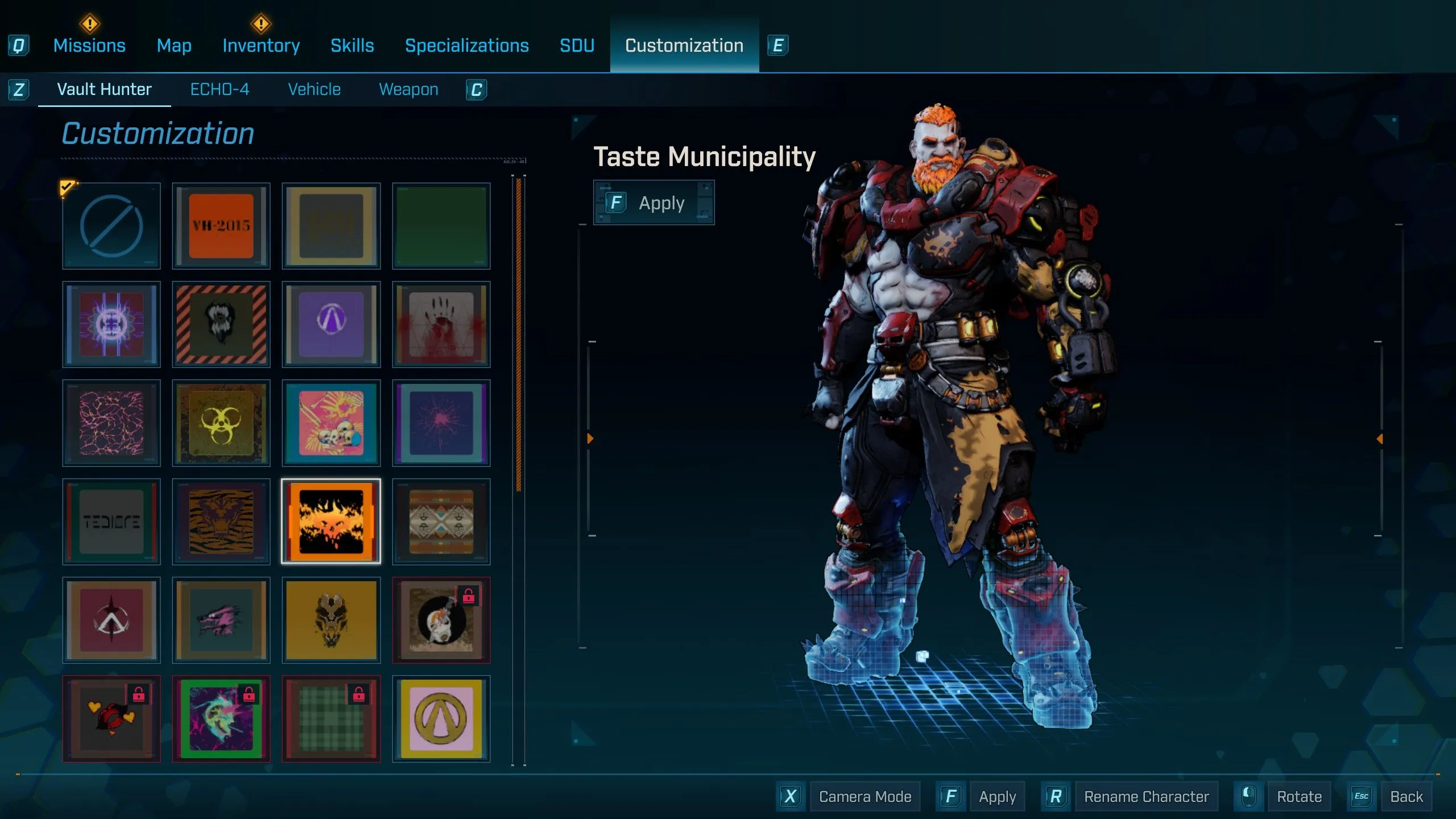Click the X key icon for Camera Mode
The width and height of the screenshot is (1456, 819).
[x=790, y=796]
